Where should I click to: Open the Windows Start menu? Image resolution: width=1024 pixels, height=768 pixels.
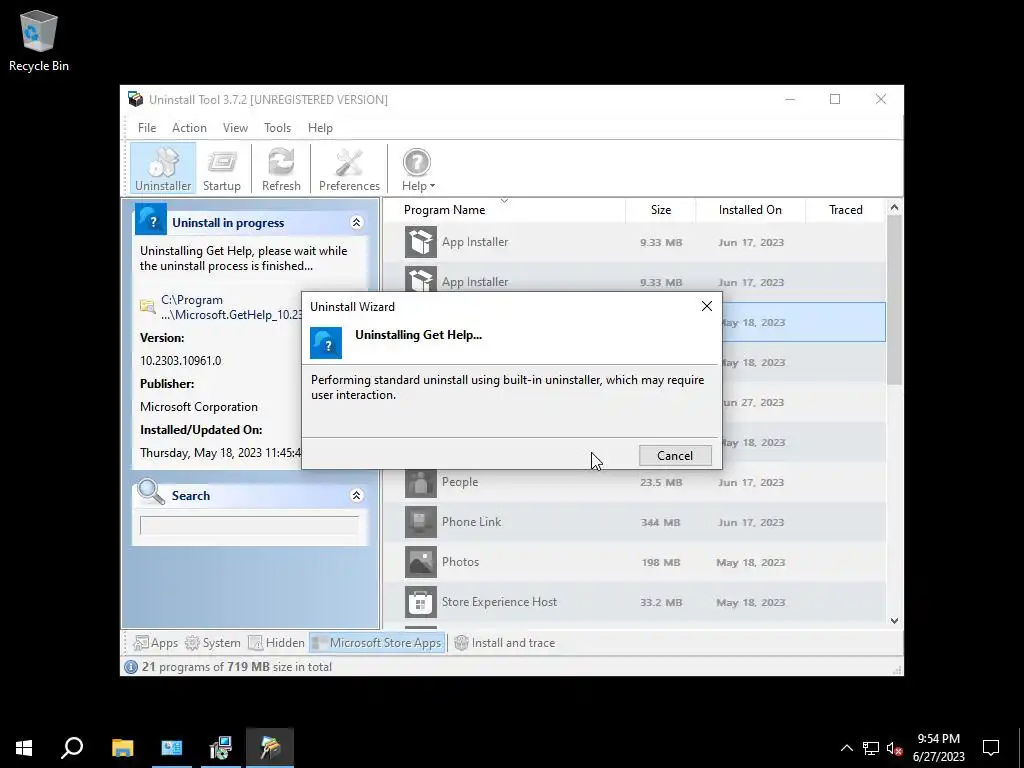pos(24,748)
